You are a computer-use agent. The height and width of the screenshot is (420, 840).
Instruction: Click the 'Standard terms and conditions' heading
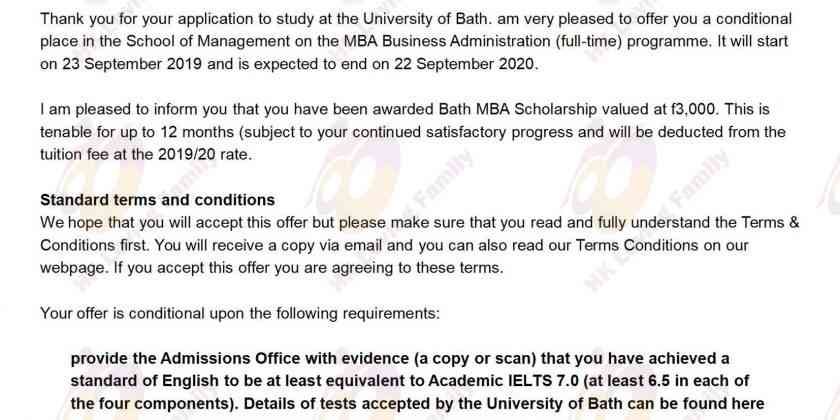[x=158, y=200]
